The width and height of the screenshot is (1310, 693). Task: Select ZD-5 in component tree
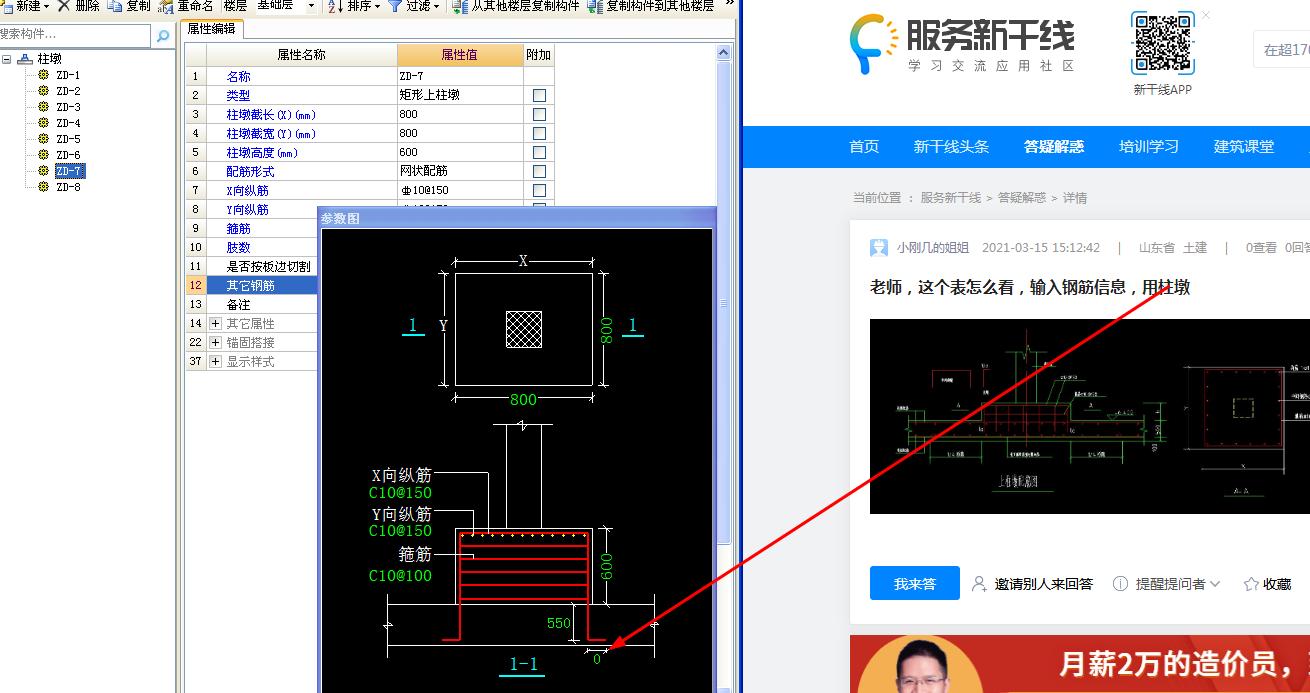(68, 139)
